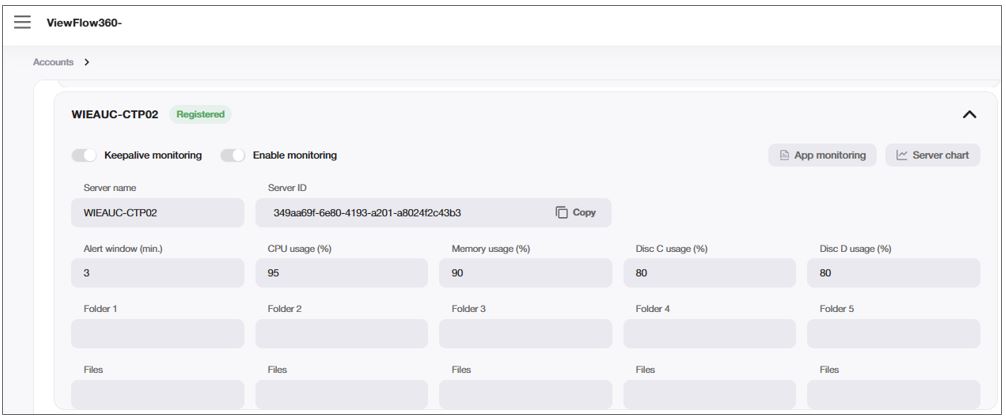
Task: Click the Disc D usage field
Action: point(893,272)
